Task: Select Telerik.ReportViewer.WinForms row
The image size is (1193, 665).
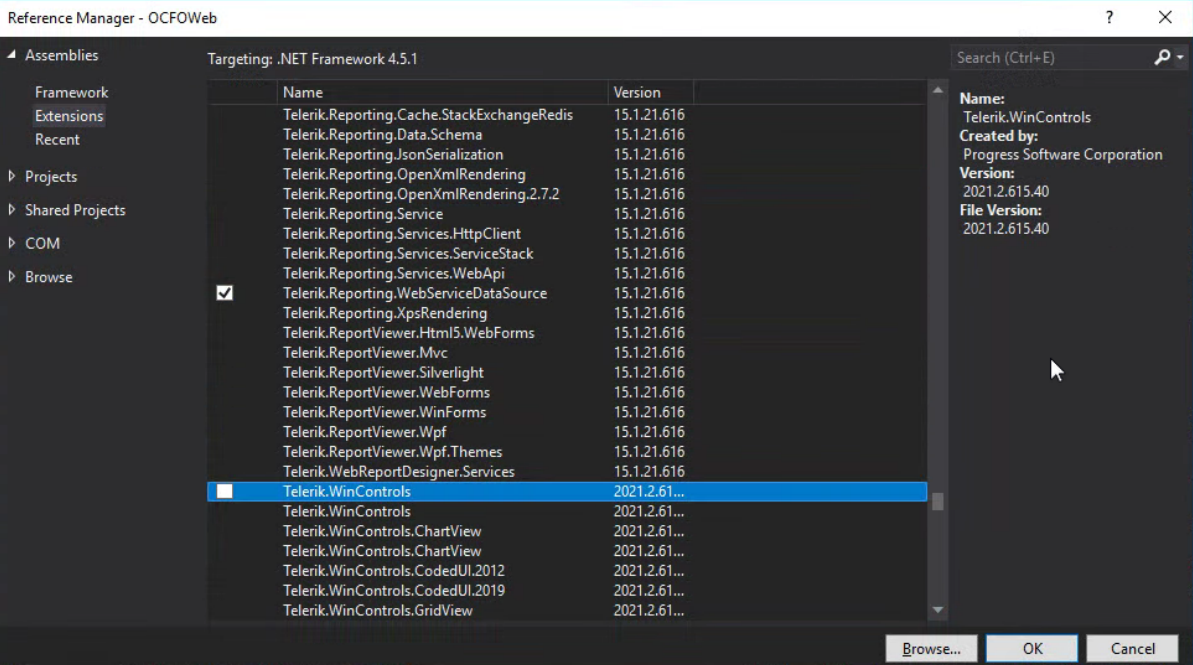Action: 567,412
